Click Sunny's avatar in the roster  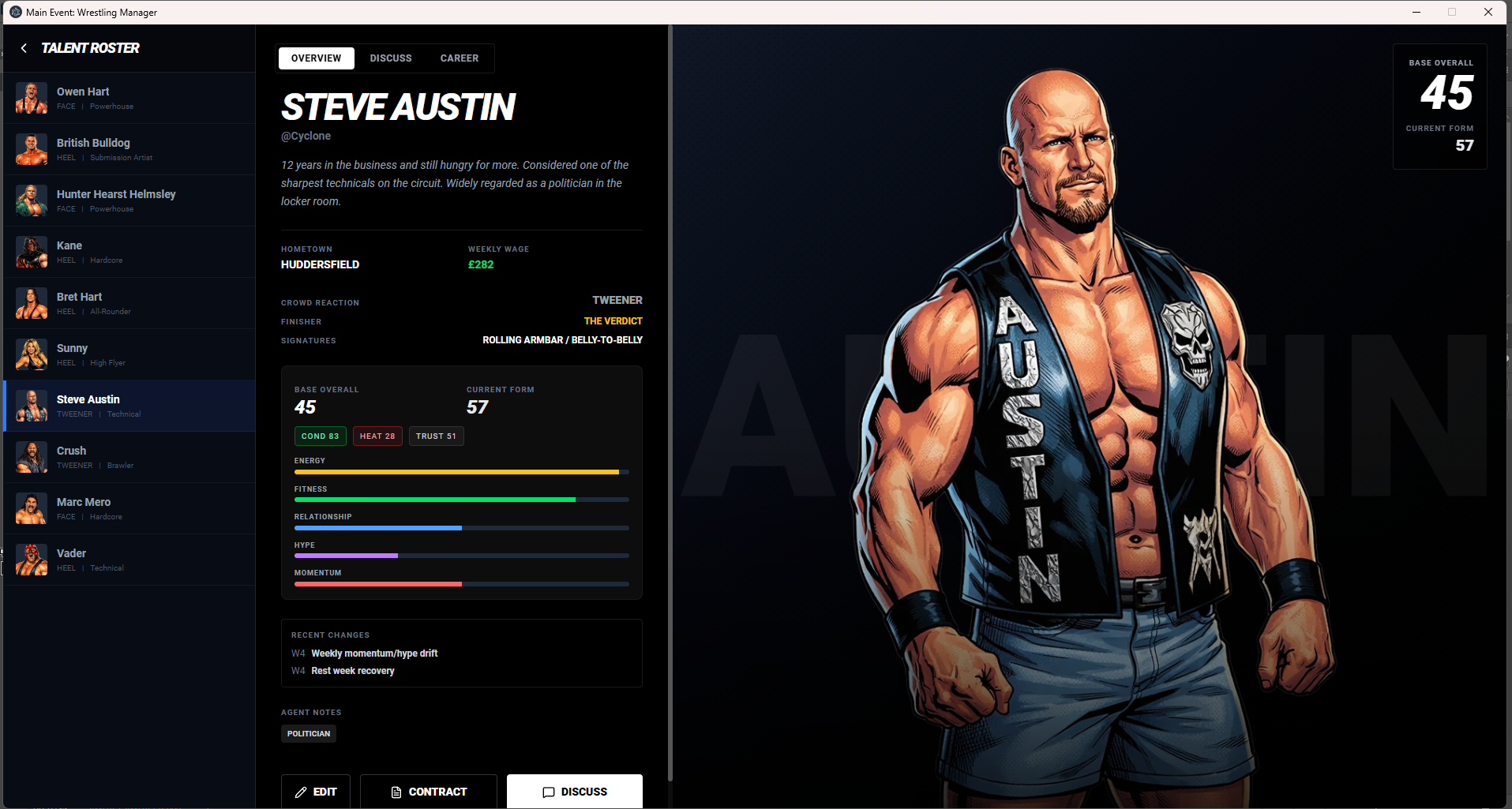pyautogui.click(x=32, y=354)
